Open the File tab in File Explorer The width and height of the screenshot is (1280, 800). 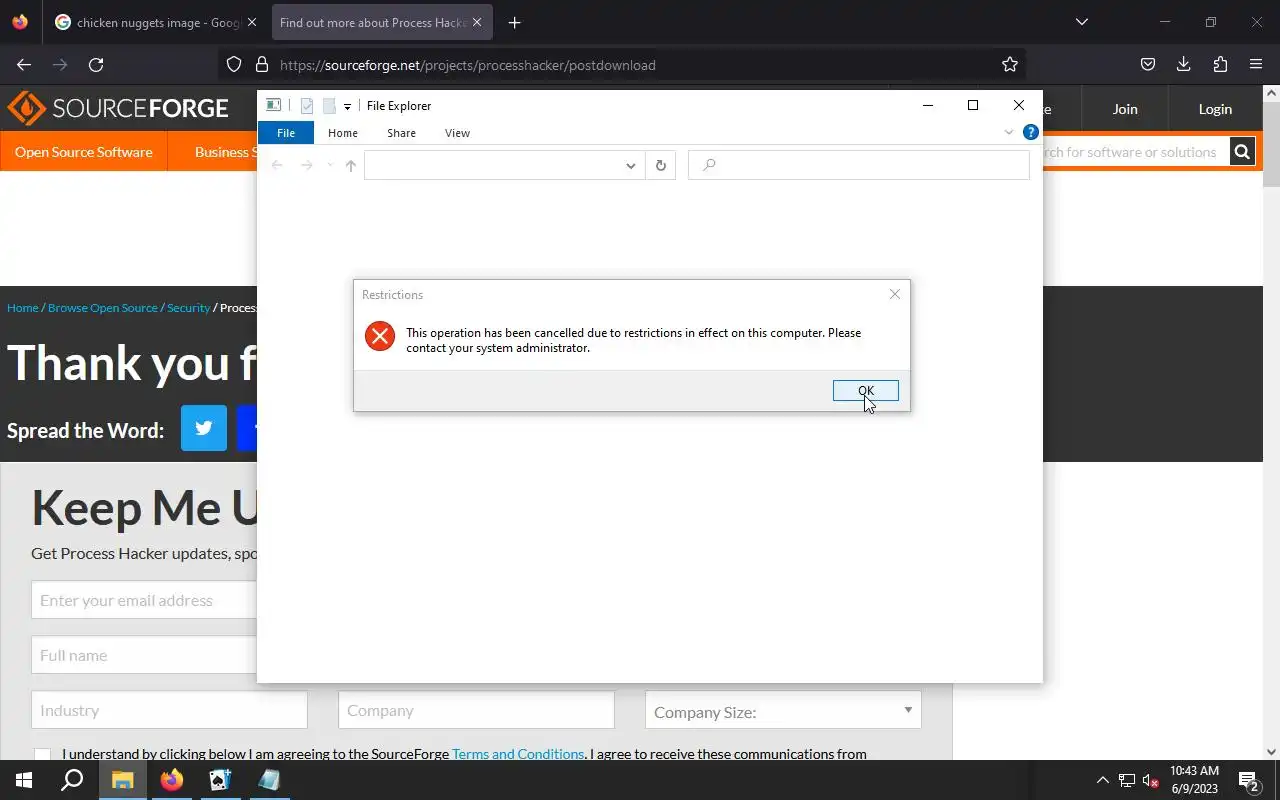pos(286,133)
